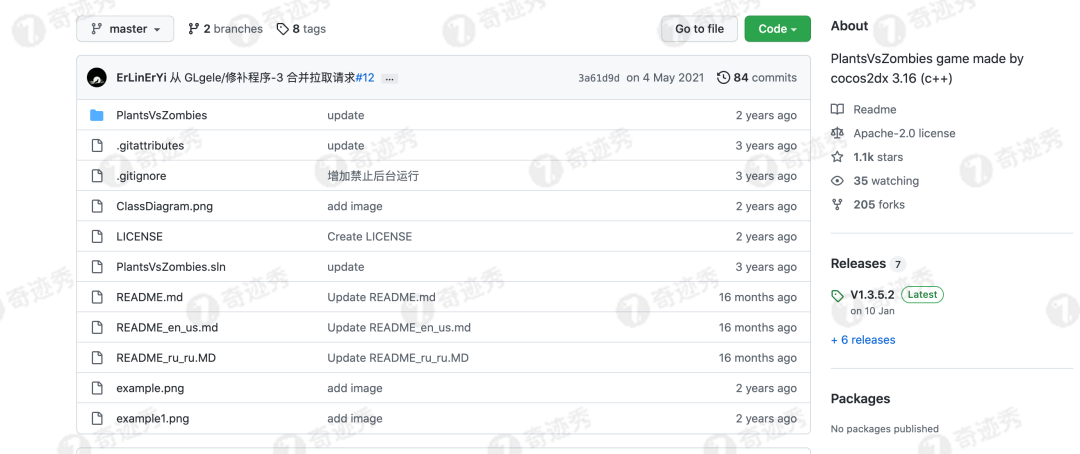This screenshot has width=1080, height=454.
Task: Click the tag icon beside 8 tags
Action: [282, 29]
